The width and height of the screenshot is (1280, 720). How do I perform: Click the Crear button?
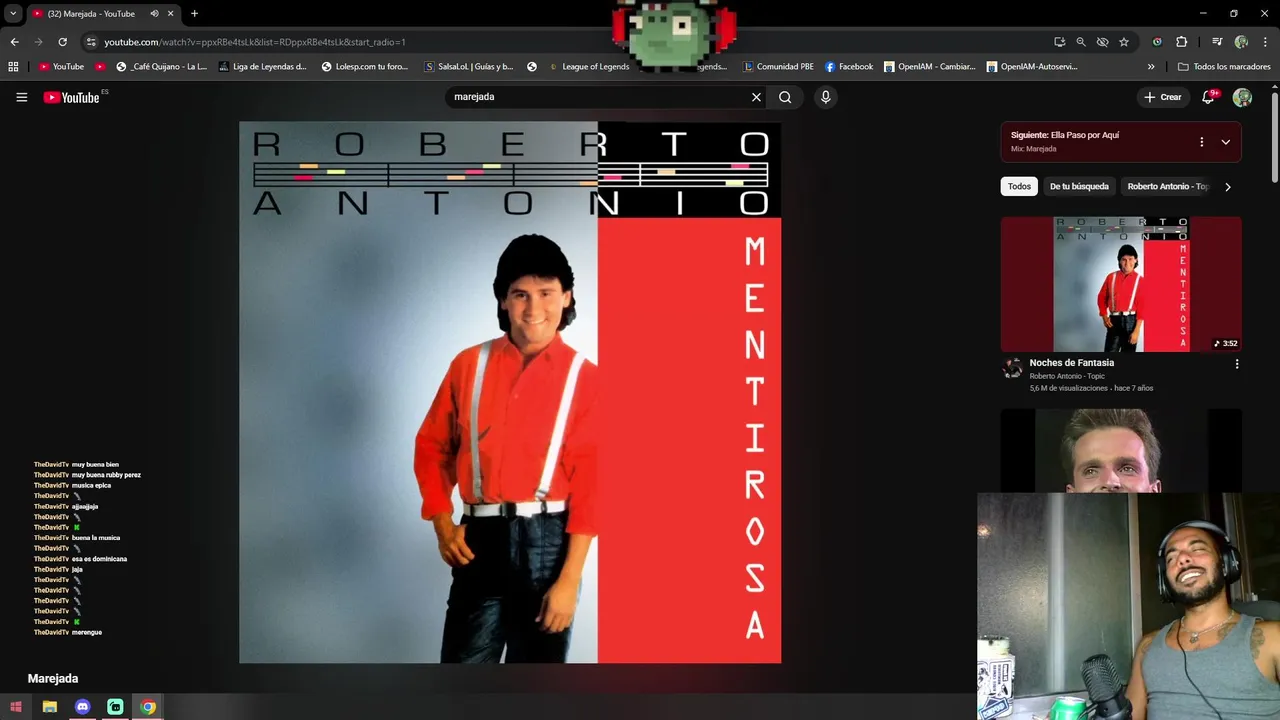[1163, 97]
